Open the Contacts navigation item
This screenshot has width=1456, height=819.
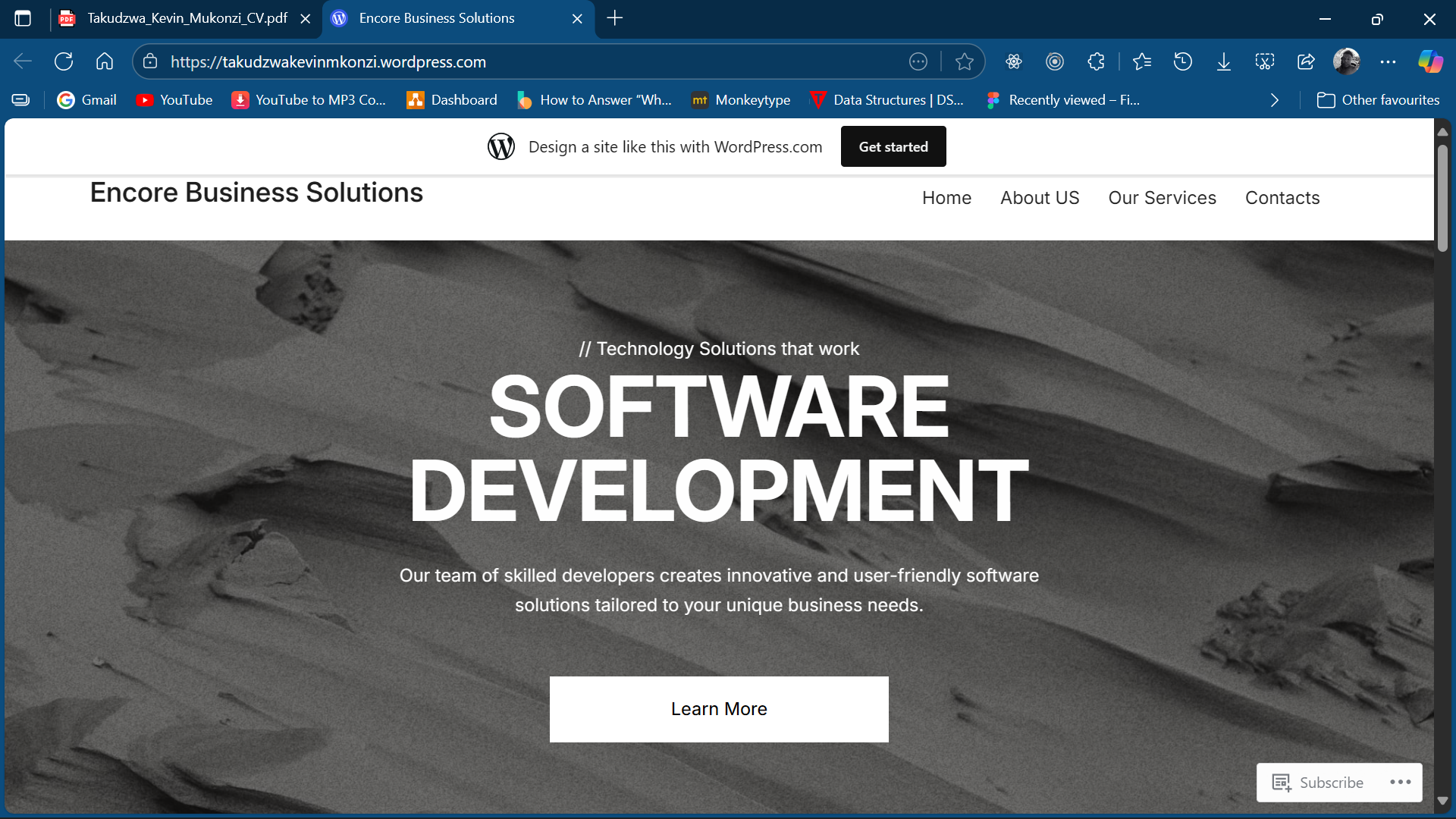[1282, 198]
